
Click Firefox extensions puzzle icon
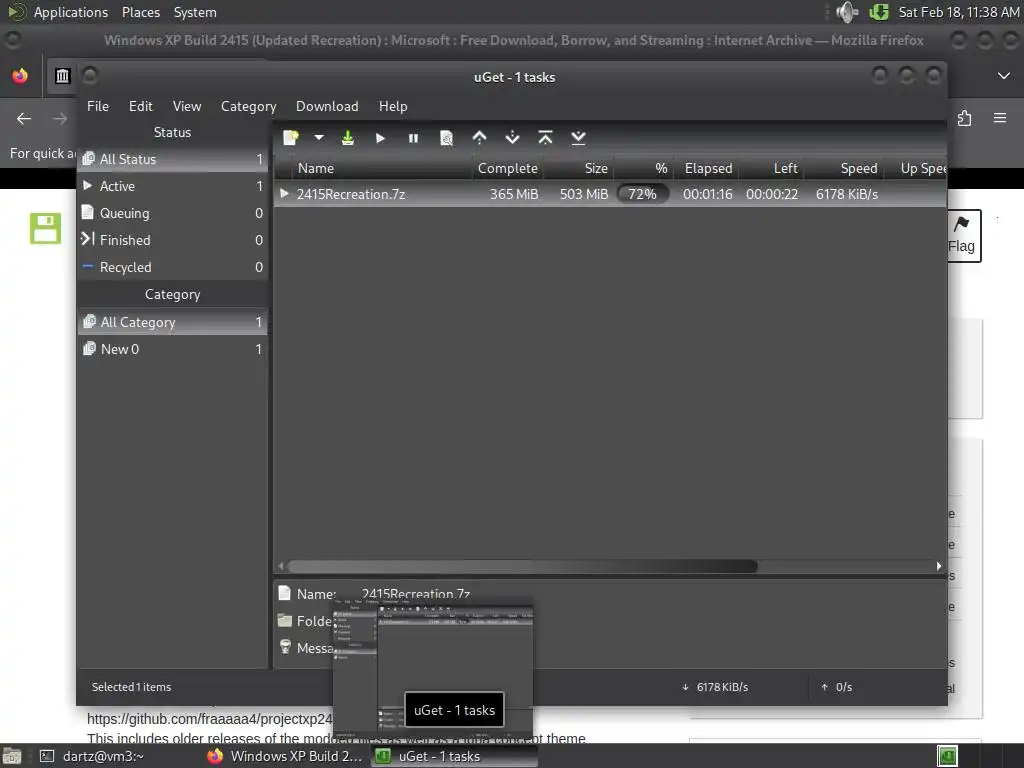tap(965, 118)
